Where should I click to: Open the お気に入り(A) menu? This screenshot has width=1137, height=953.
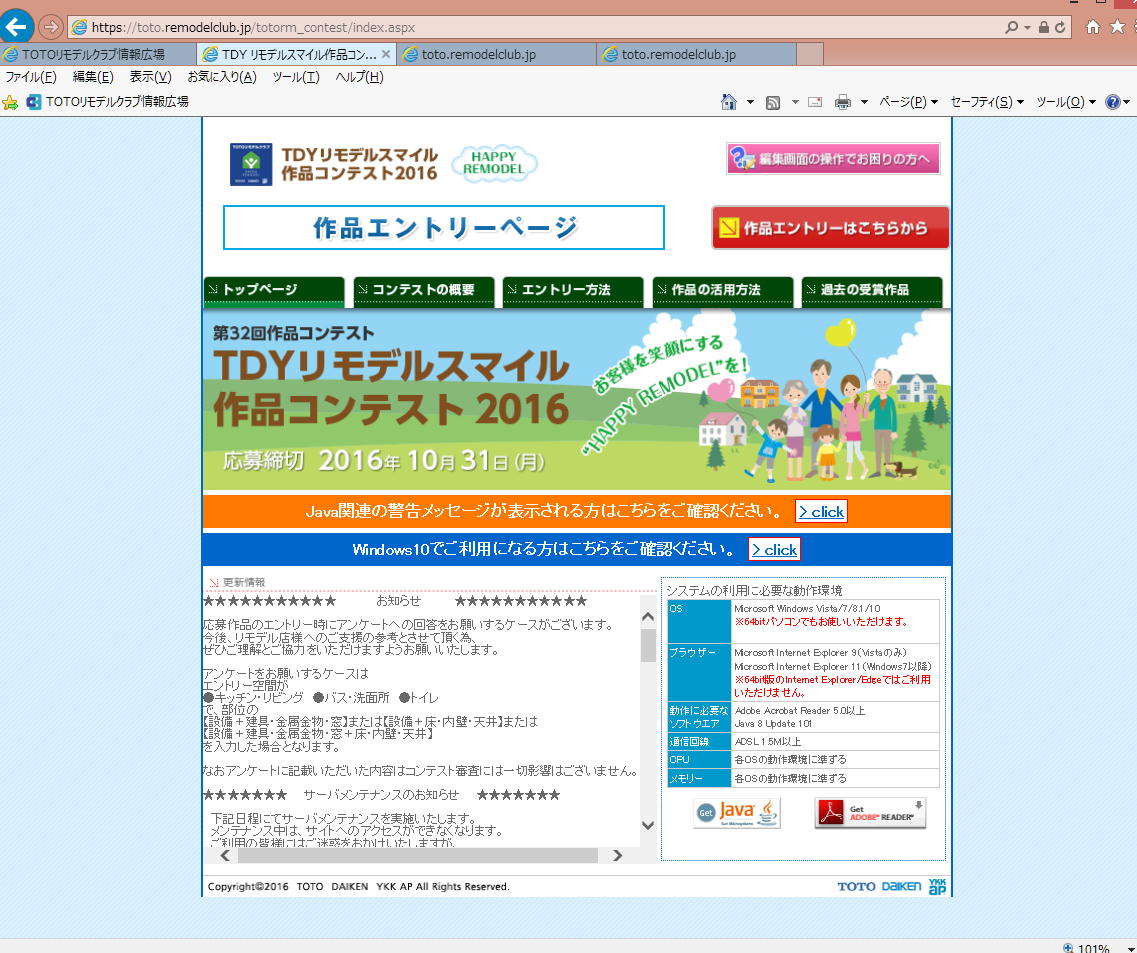tap(221, 77)
